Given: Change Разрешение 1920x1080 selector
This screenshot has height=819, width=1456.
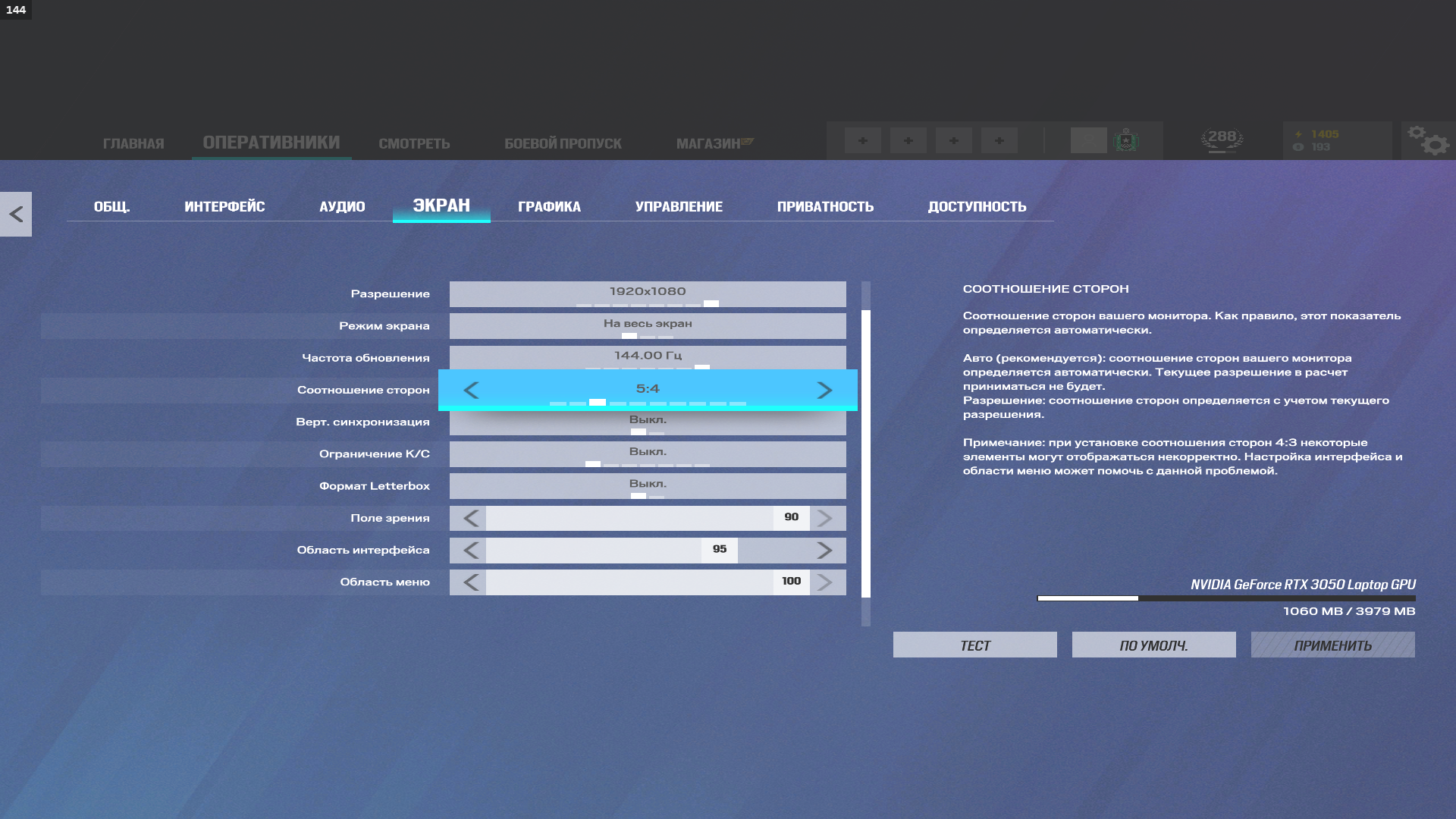Looking at the screenshot, I should coord(648,294).
